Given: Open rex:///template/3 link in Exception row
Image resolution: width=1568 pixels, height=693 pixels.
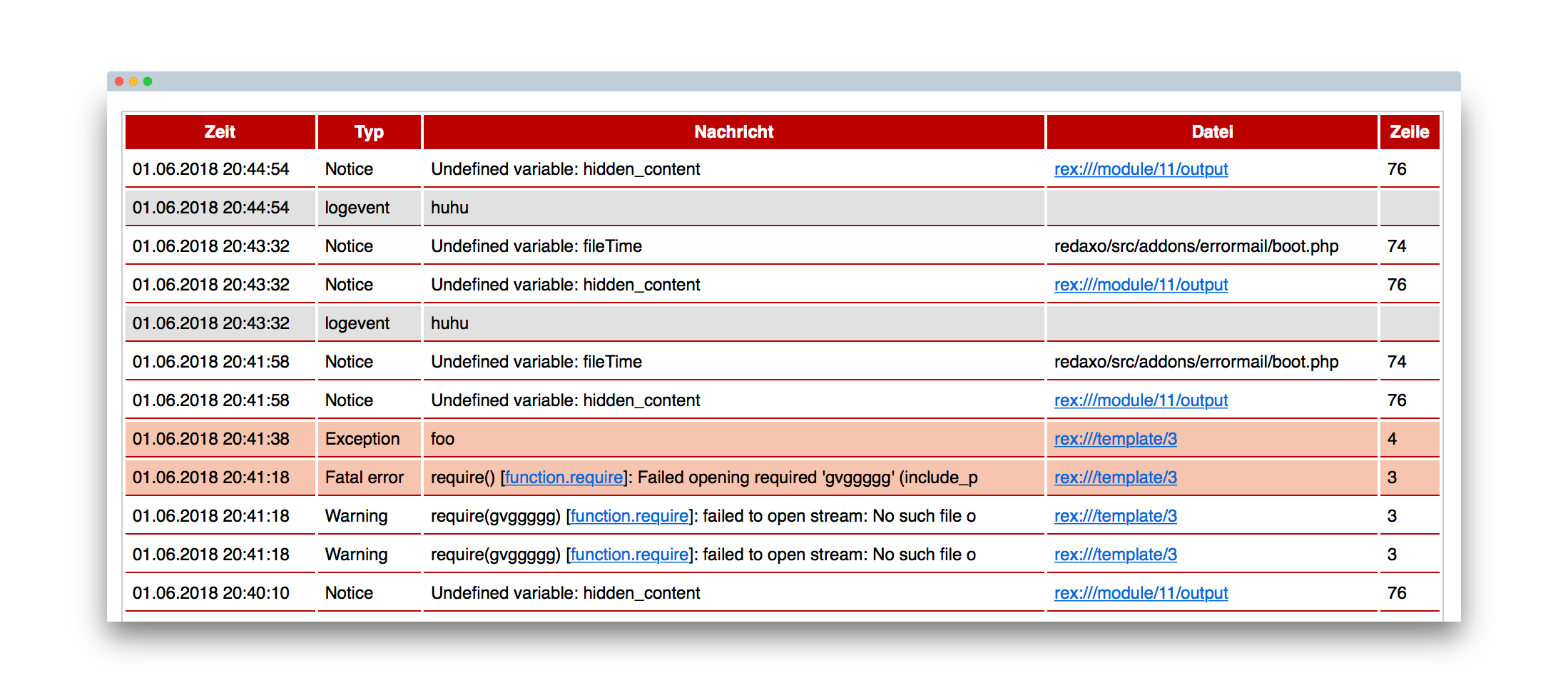Looking at the screenshot, I should pos(1116,439).
